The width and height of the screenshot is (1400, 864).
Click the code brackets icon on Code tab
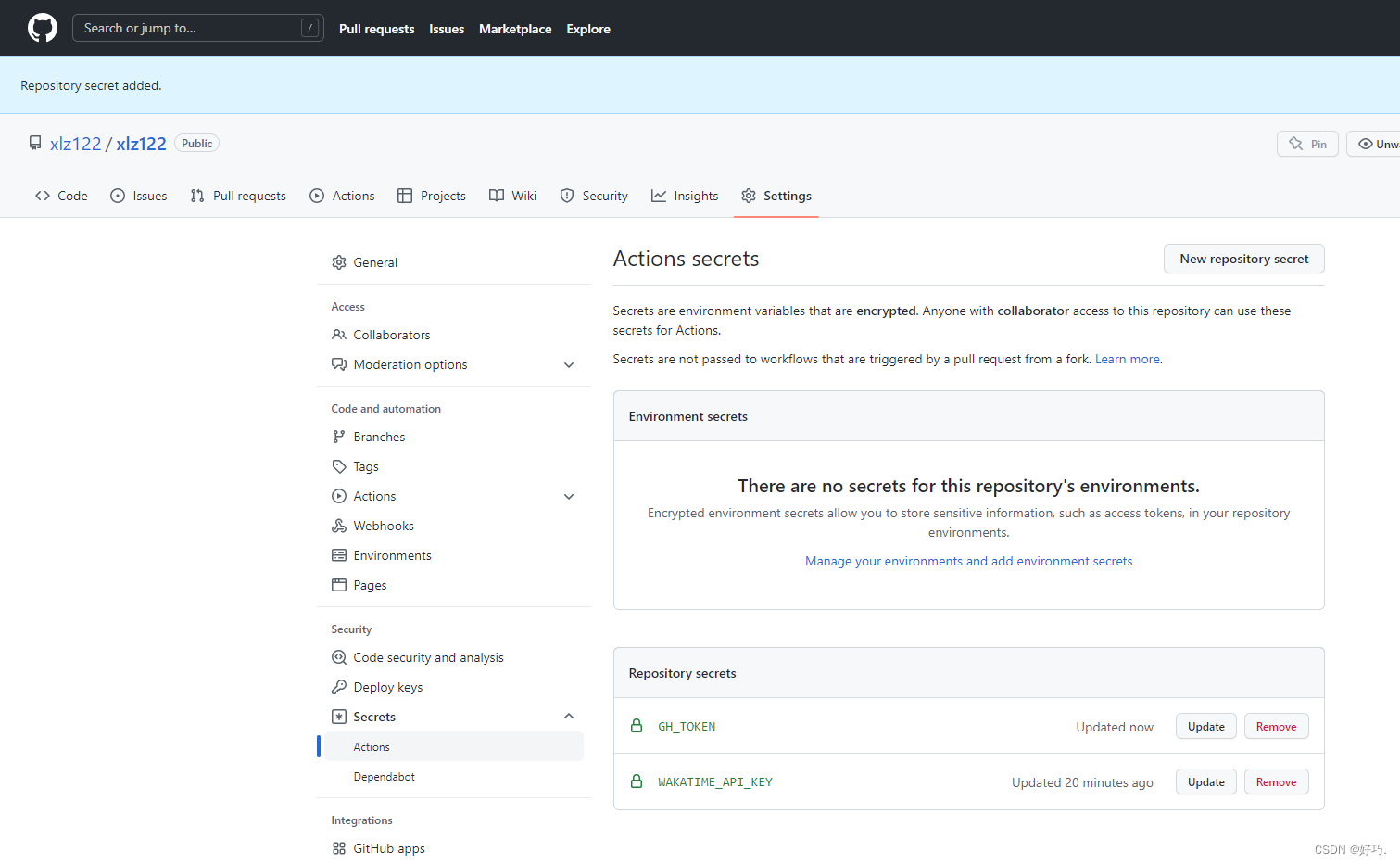[43, 196]
